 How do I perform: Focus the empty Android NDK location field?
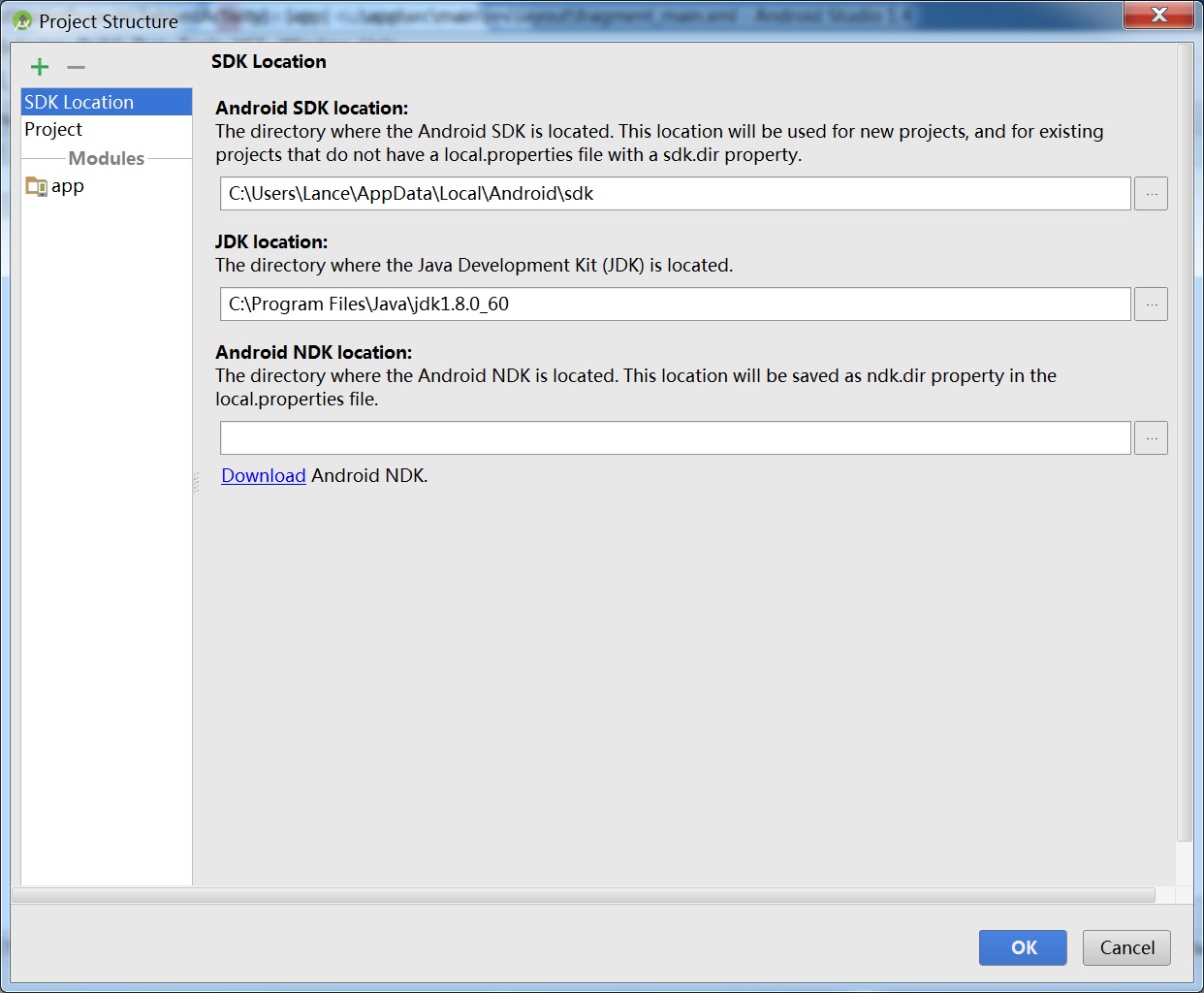tap(676, 438)
